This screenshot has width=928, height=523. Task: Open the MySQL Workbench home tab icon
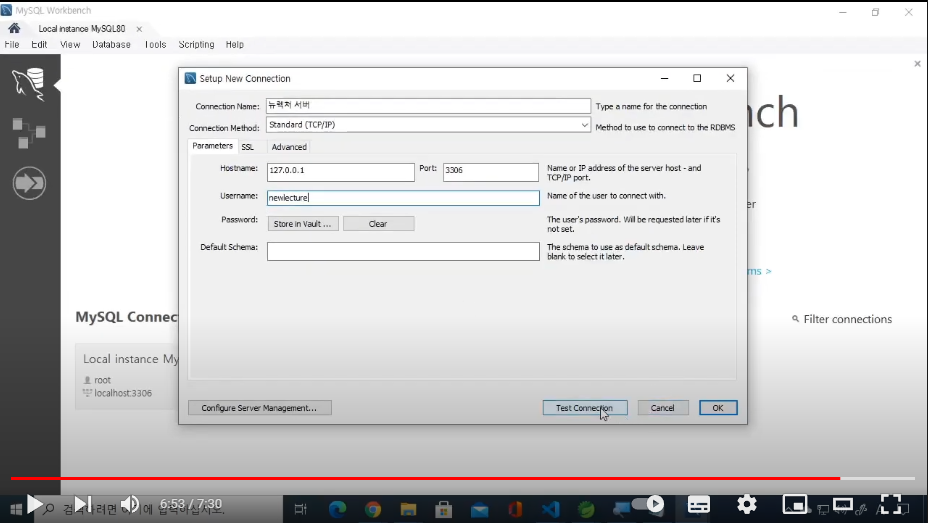click(14, 28)
